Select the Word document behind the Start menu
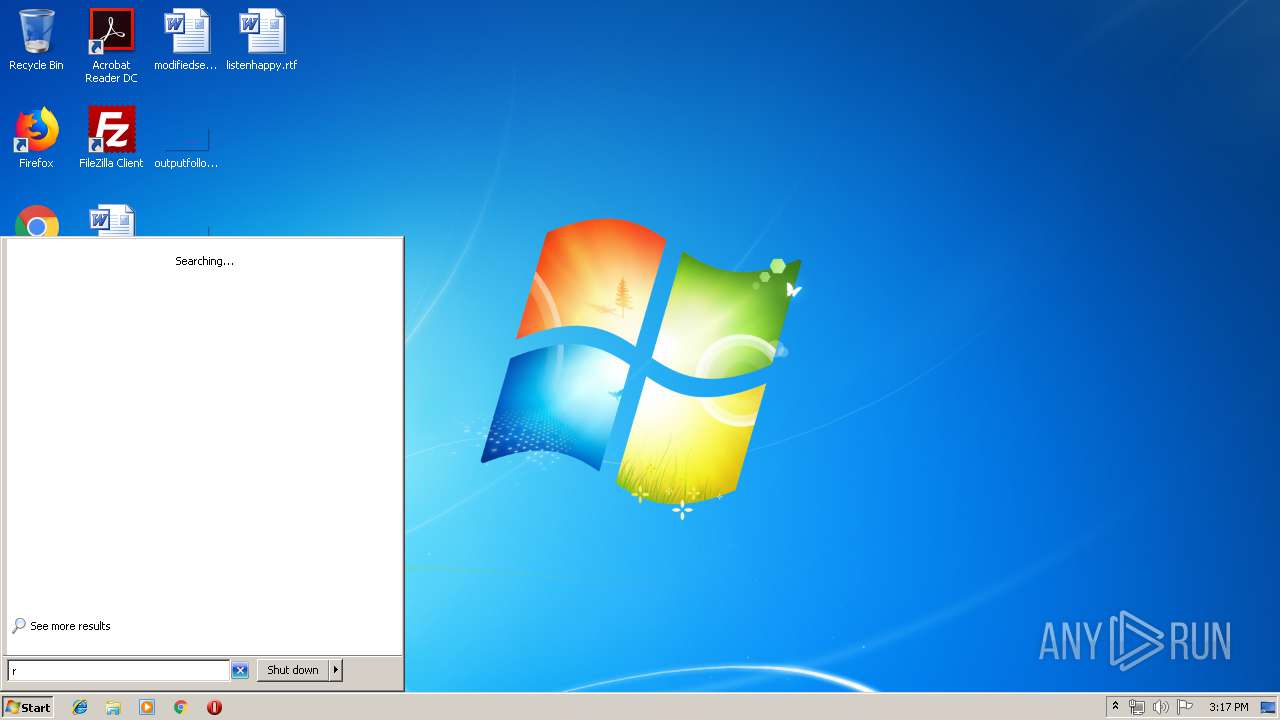 111,221
